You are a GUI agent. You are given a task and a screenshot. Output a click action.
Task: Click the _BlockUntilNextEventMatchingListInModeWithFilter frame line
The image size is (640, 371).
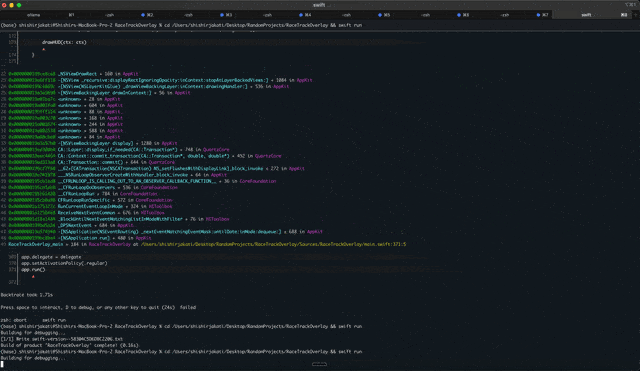click(x=115, y=219)
